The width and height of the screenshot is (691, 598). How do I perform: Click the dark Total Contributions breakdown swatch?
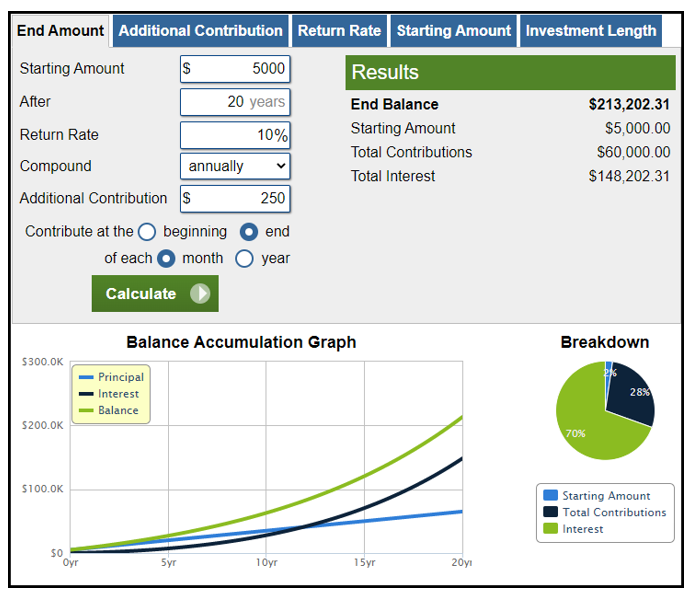pos(550,512)
